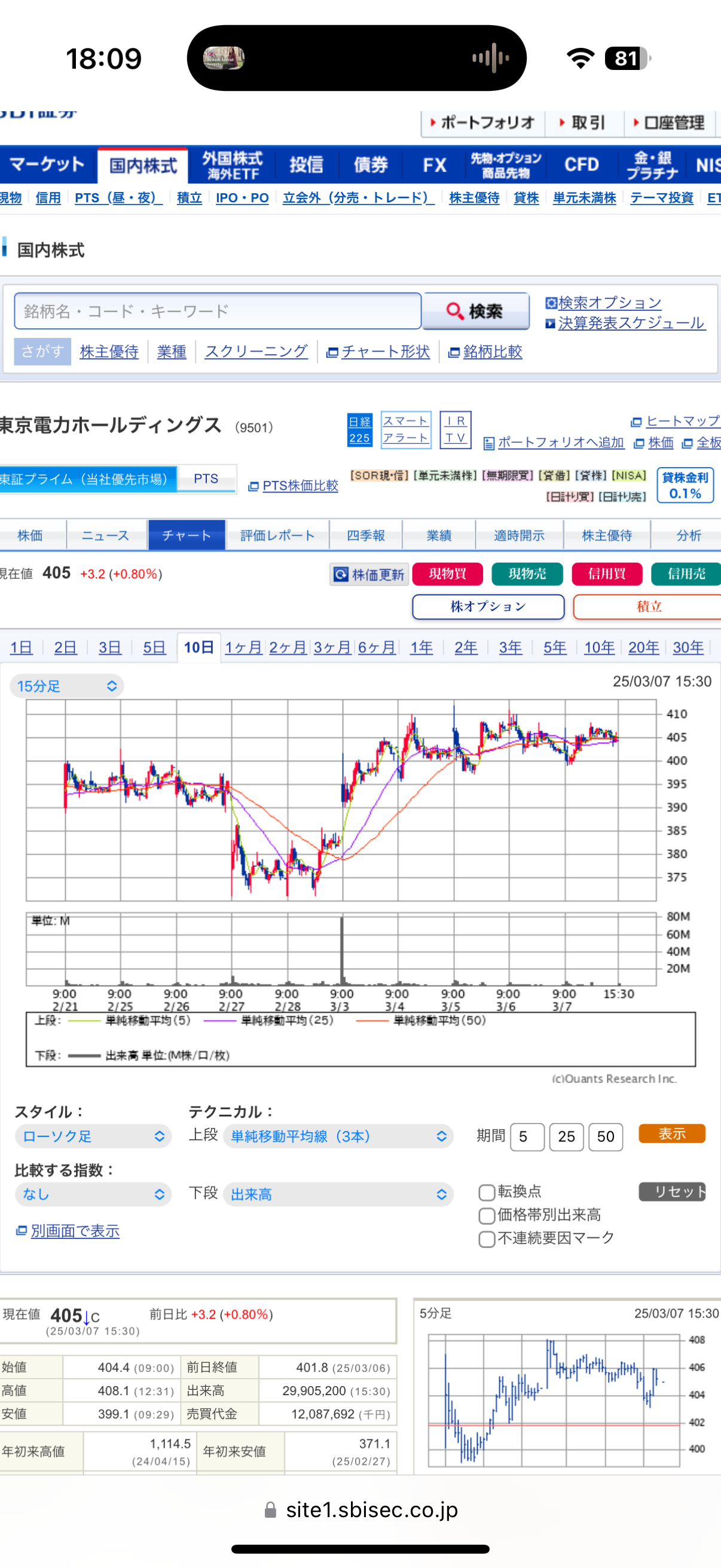Click the ヒートマップ popup link
721x1568 pixels.
pyautogui.click(x=676, y=421)
